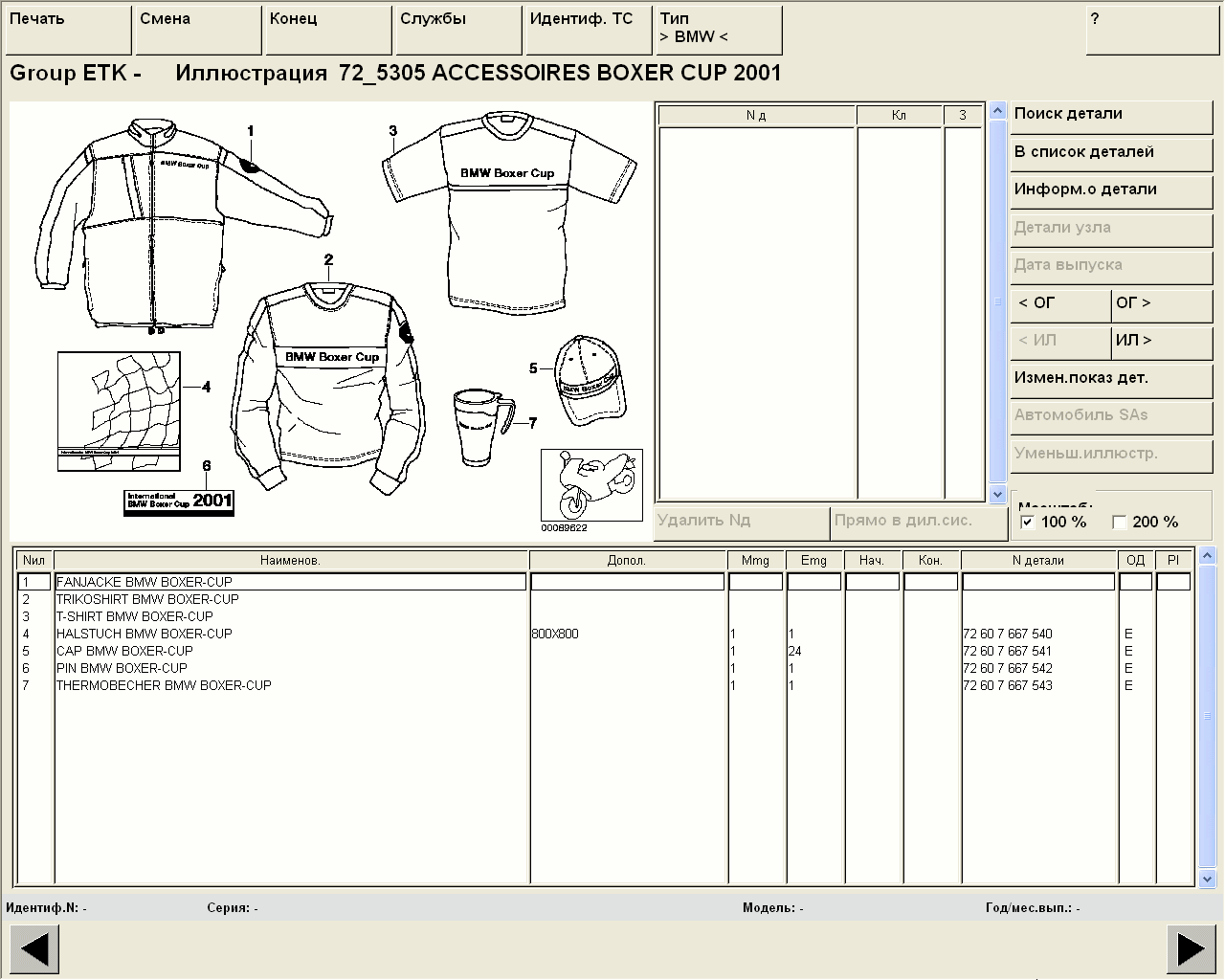Click the Boxer Cup 2001 pin drawing
Screen dimensions: 1225x980
point(179,502)
